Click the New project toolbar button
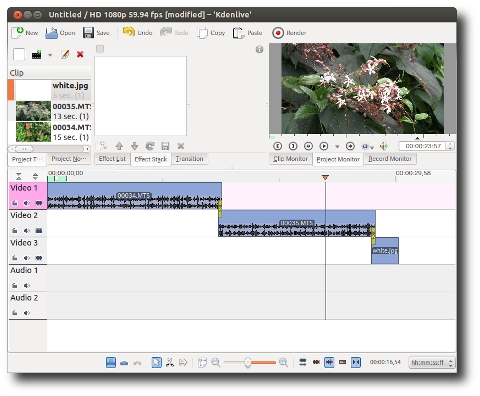 [25, 33]
